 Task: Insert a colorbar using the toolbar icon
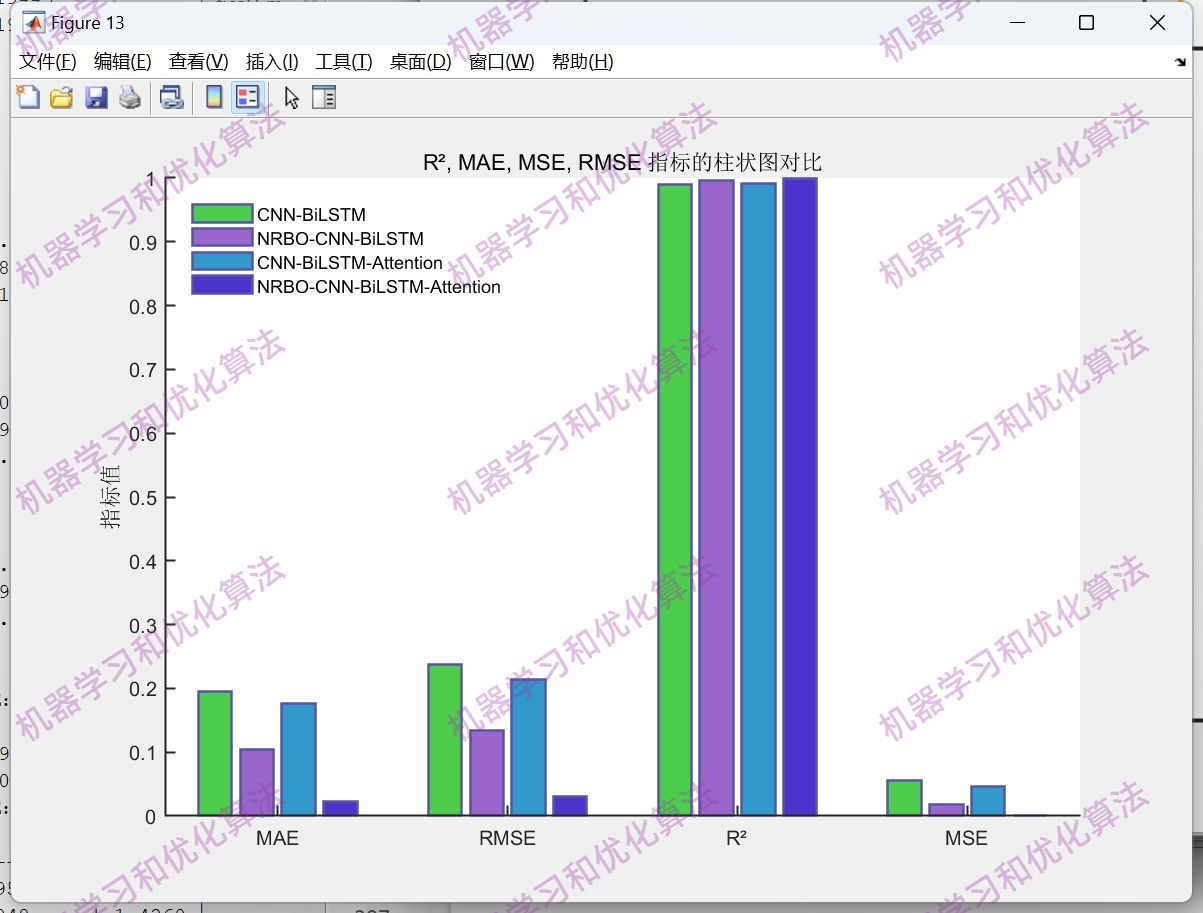click(213, 97)
